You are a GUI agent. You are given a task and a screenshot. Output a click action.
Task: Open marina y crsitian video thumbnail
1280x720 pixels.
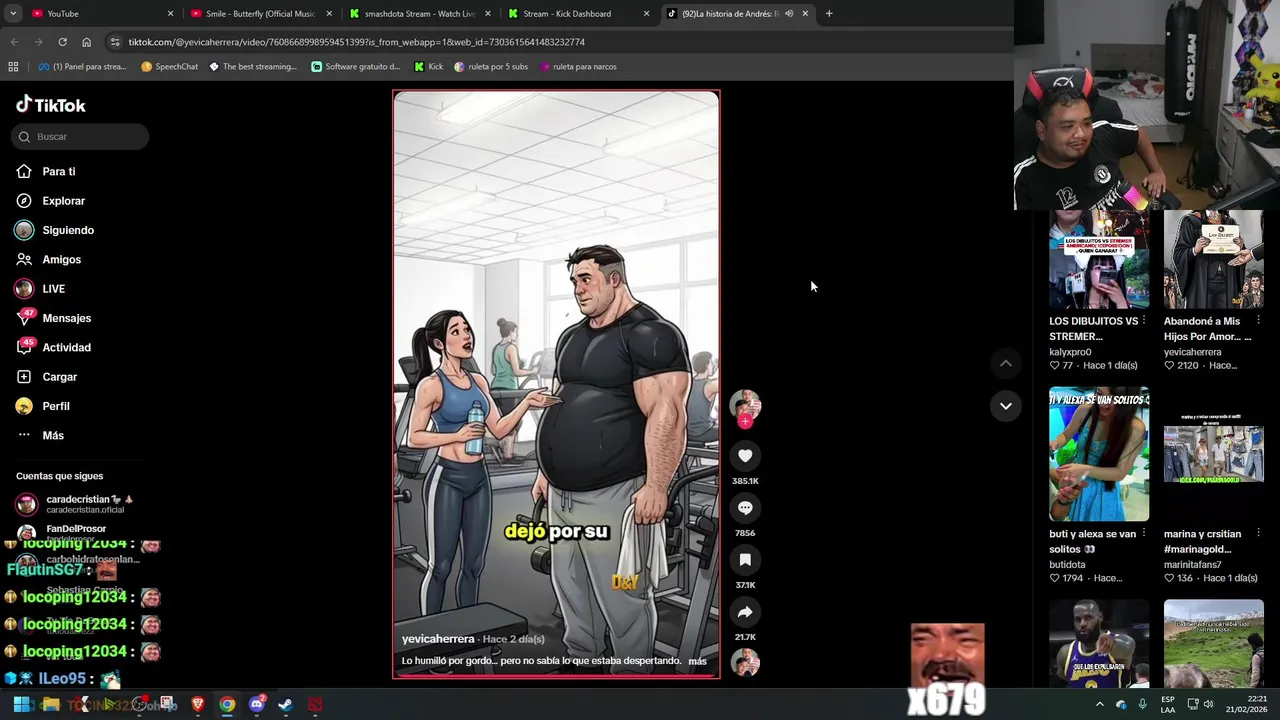pos(1213,454)
